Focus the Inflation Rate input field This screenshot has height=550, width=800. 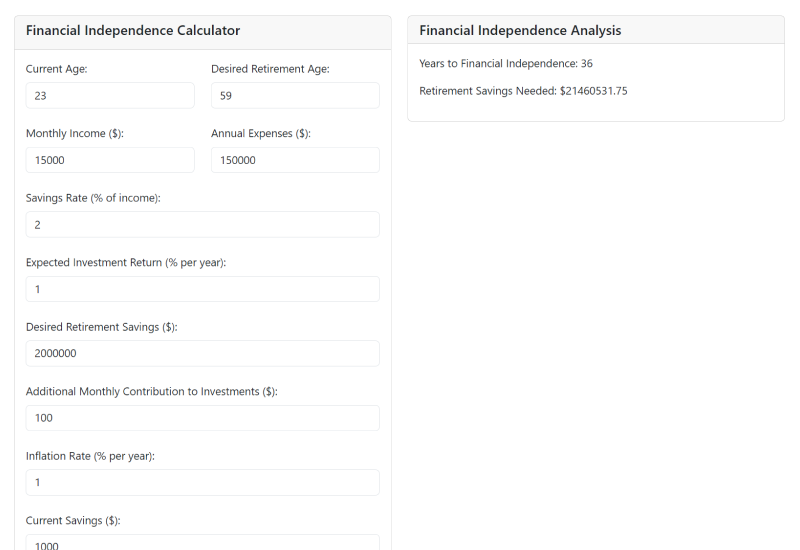[x=202, y=482]
